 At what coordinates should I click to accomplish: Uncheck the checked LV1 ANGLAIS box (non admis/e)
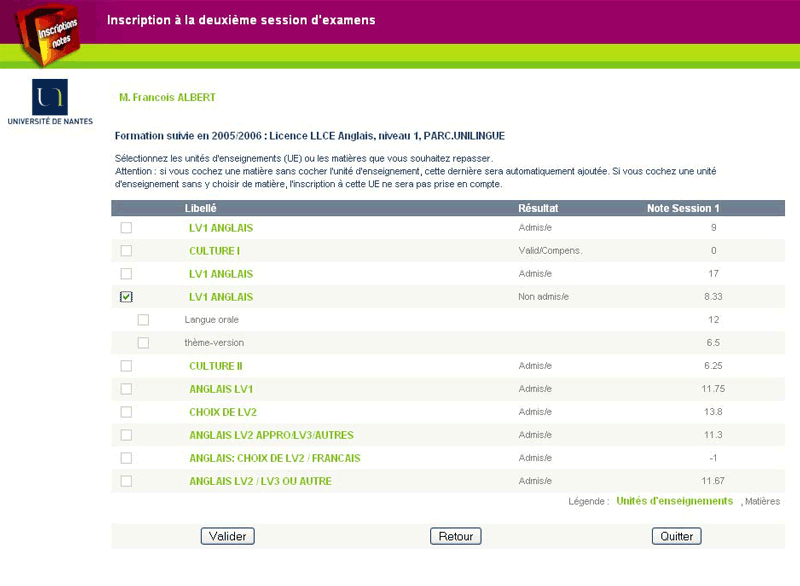[126, 297]
